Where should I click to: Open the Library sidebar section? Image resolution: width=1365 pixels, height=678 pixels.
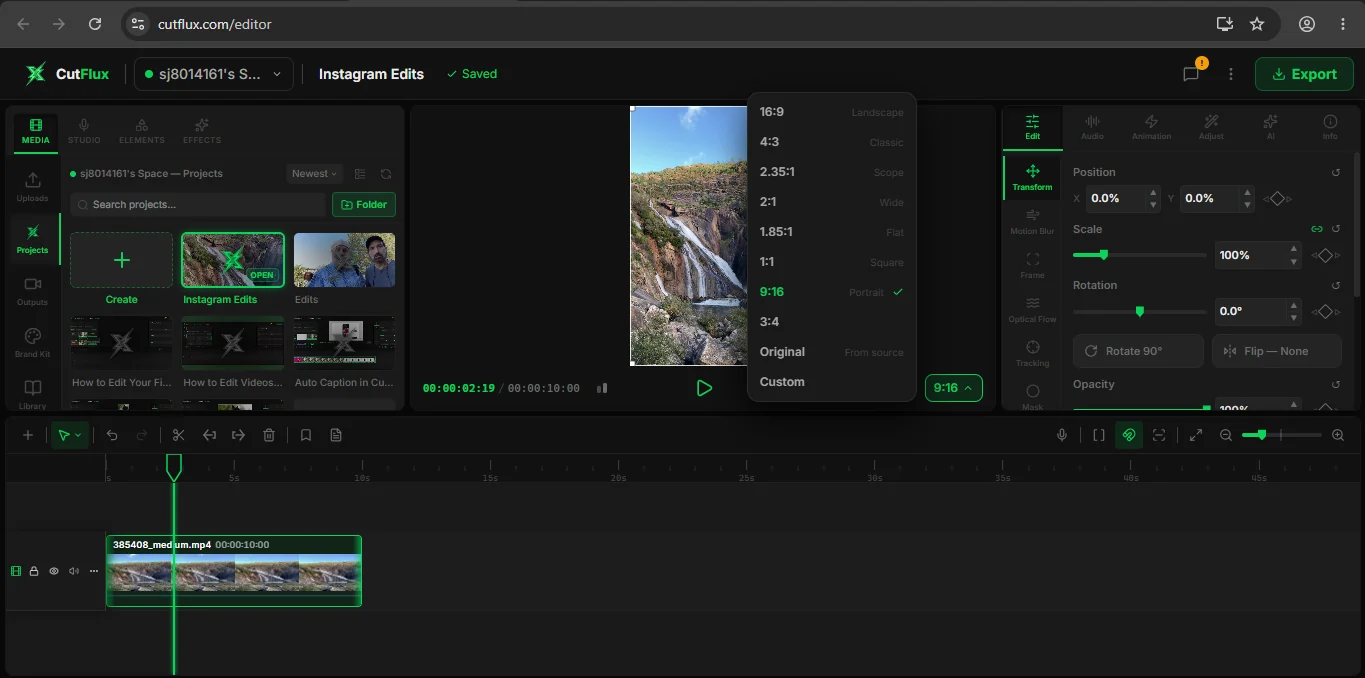point(32,394)
